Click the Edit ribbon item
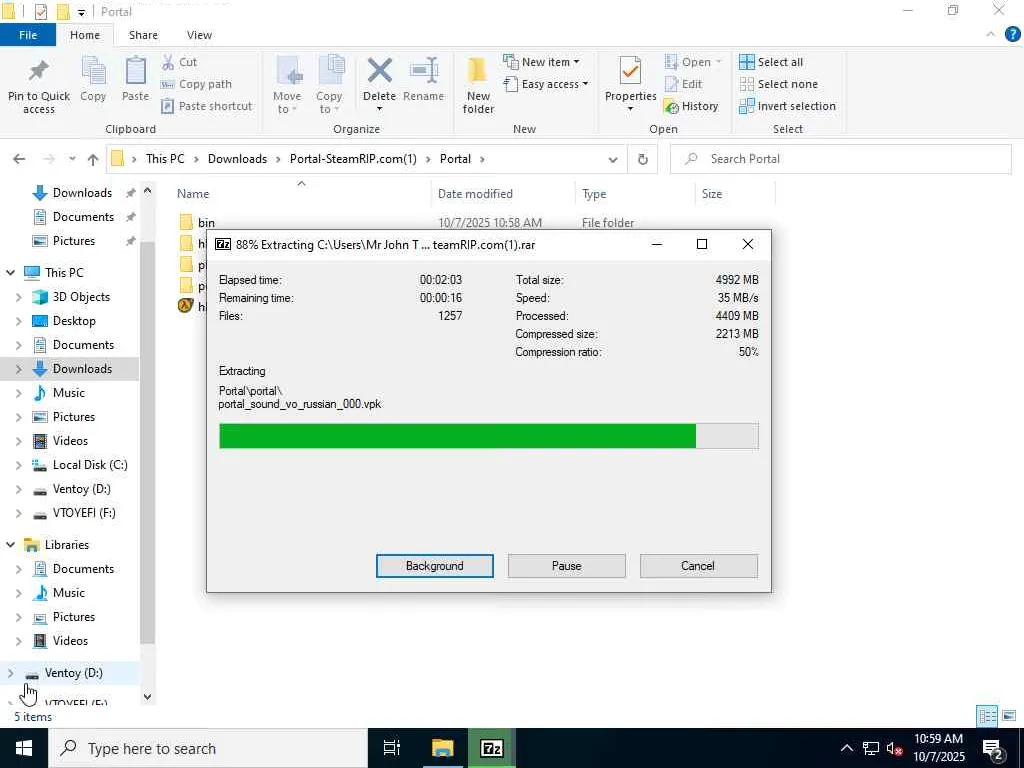Image resolution: width=1024 pixels, height=768 pixels. [683, 84]
